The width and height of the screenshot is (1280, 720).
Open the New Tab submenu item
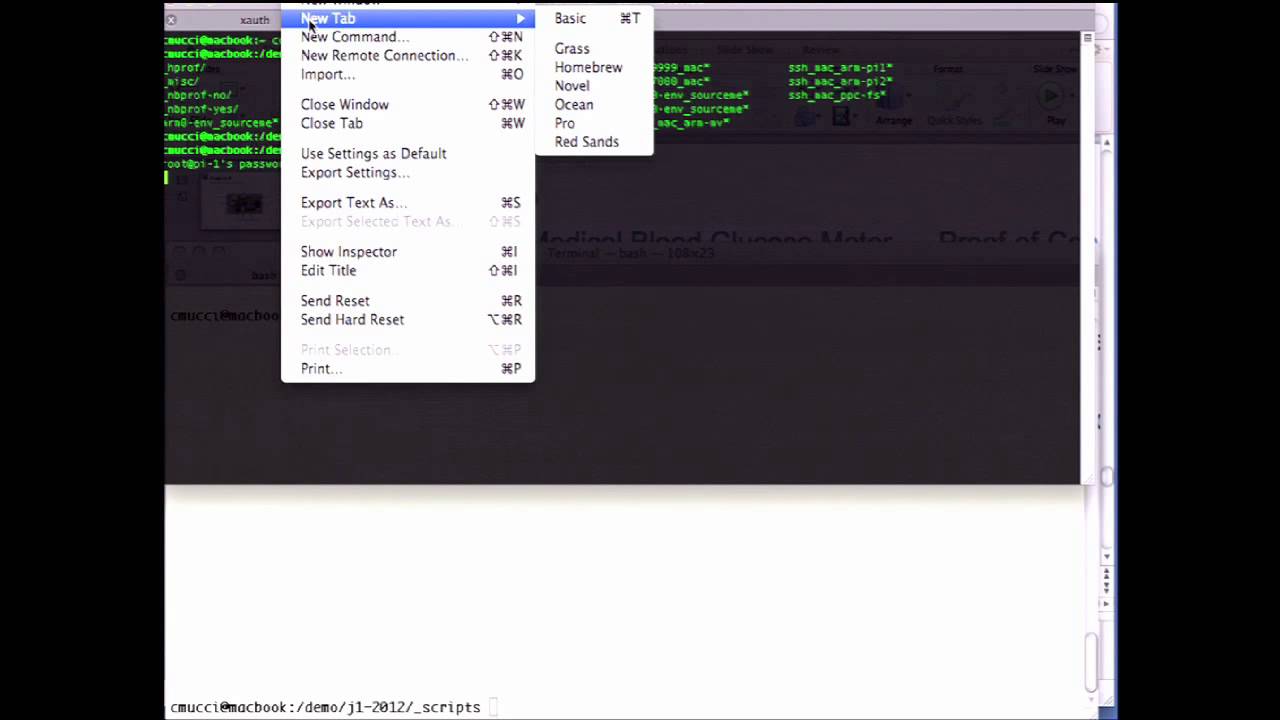click(408, 18)
